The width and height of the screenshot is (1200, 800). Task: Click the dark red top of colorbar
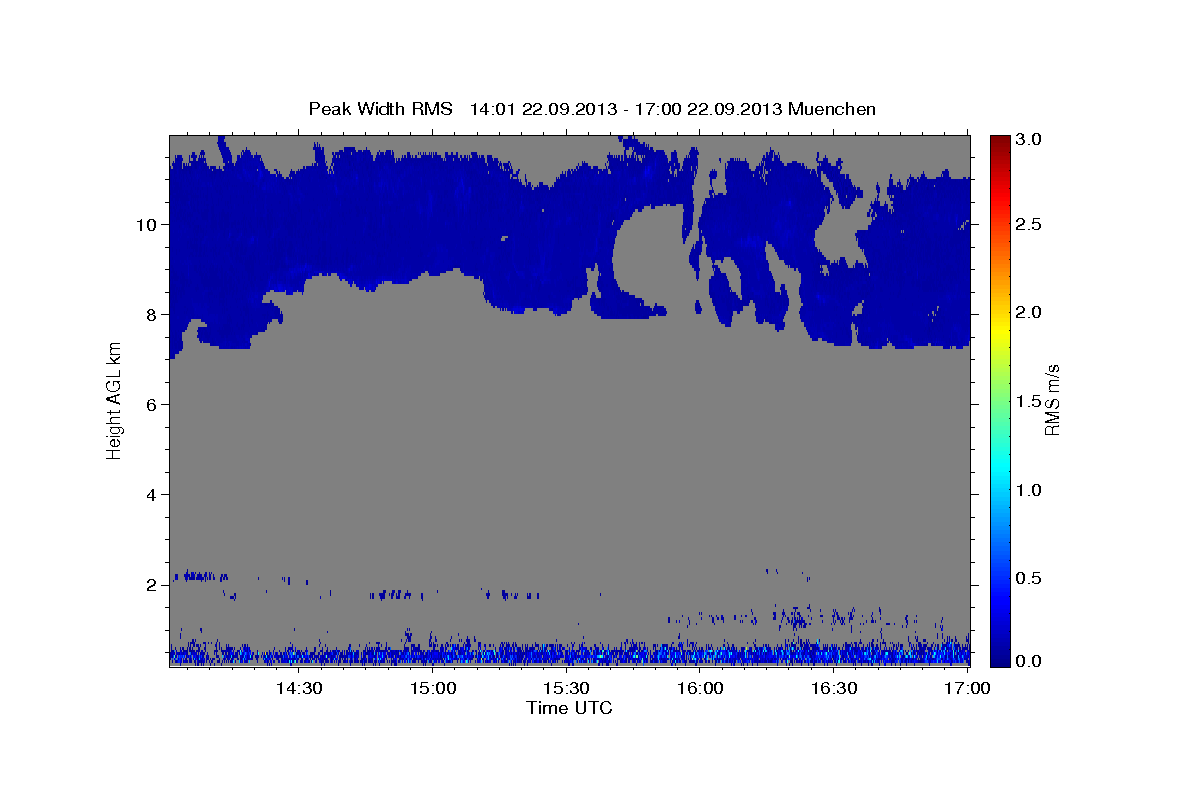point(1001,142)
